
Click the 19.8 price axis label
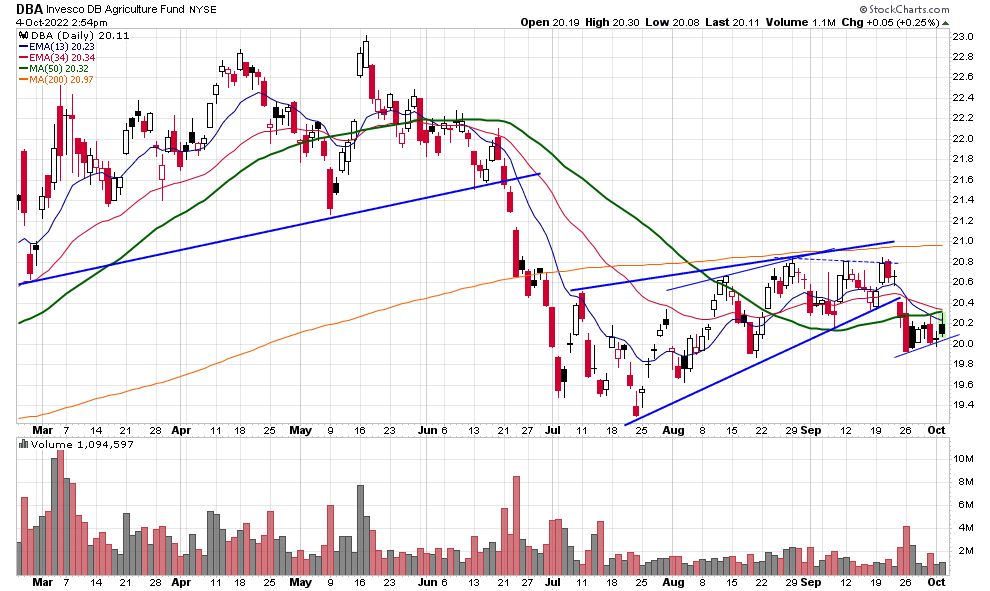click(x=963, y=364)
